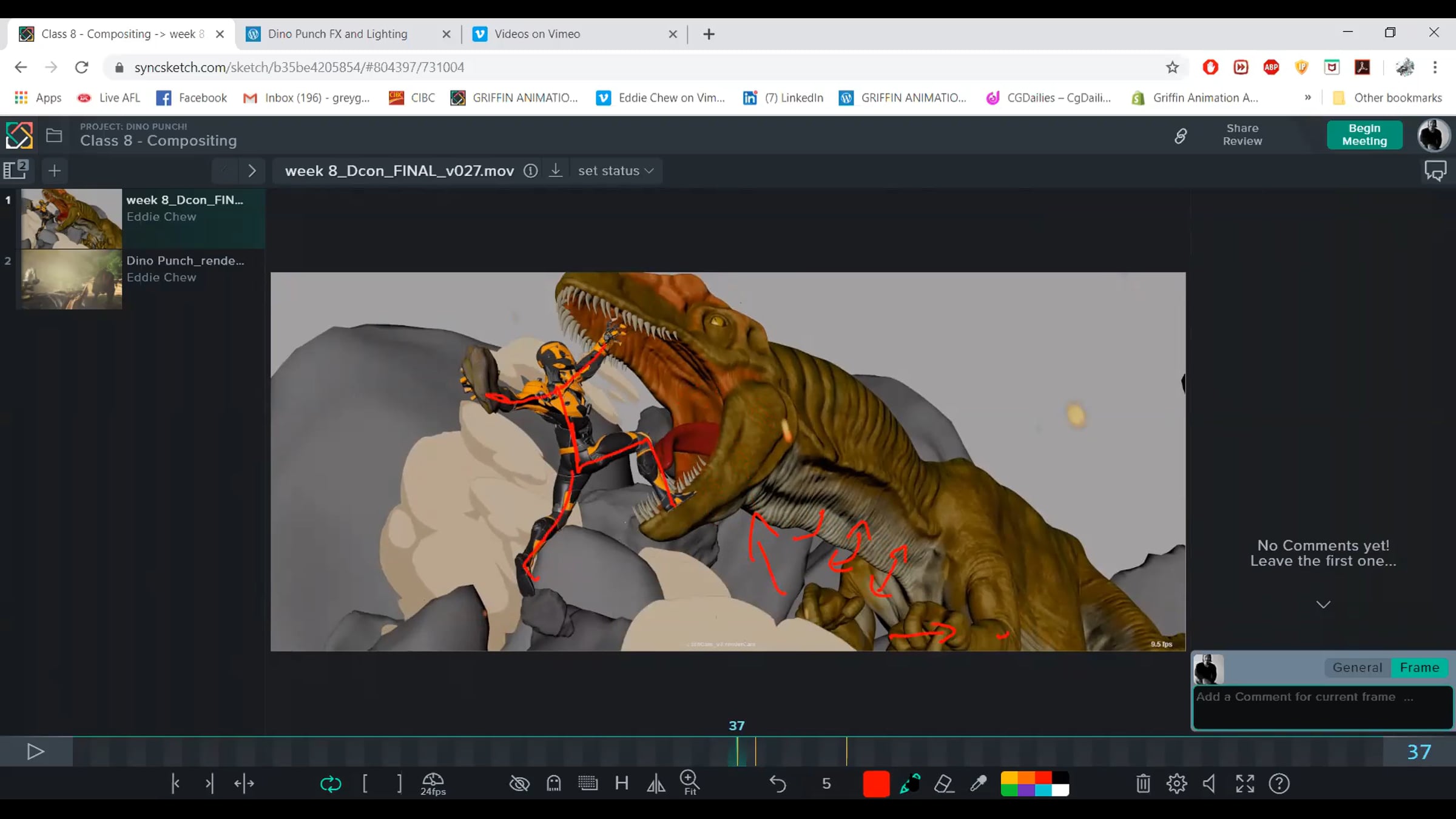Open the Inbox (196) Gmail bookmark
This screenshot has width=1456, height=819.
[x=306, y=98]
